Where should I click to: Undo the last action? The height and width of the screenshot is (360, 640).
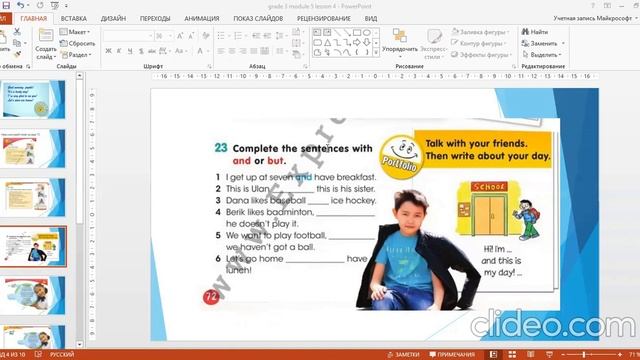pos(20,5)
